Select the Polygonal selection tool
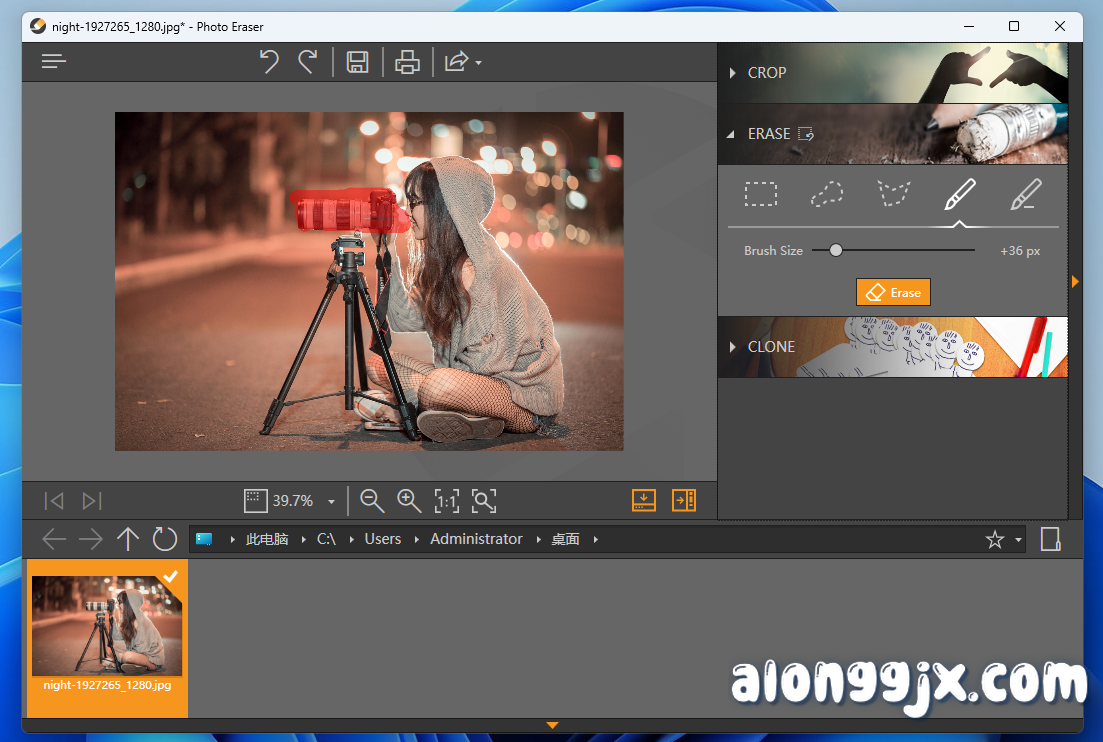Viewport: 1103px width, 742px height. click(893, 194)
